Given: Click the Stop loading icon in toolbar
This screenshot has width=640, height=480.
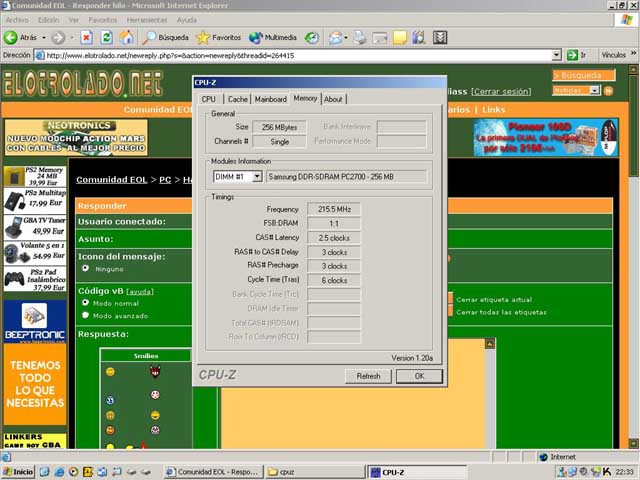Looking at the screenshot, I should (x=87, y=37).
